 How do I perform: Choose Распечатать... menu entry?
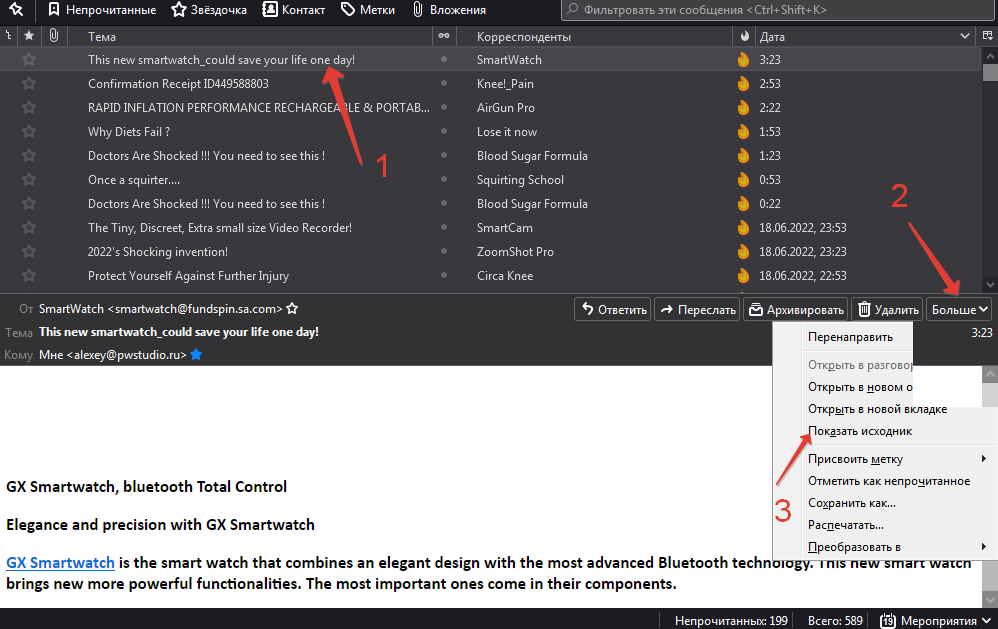pos(845,525)
